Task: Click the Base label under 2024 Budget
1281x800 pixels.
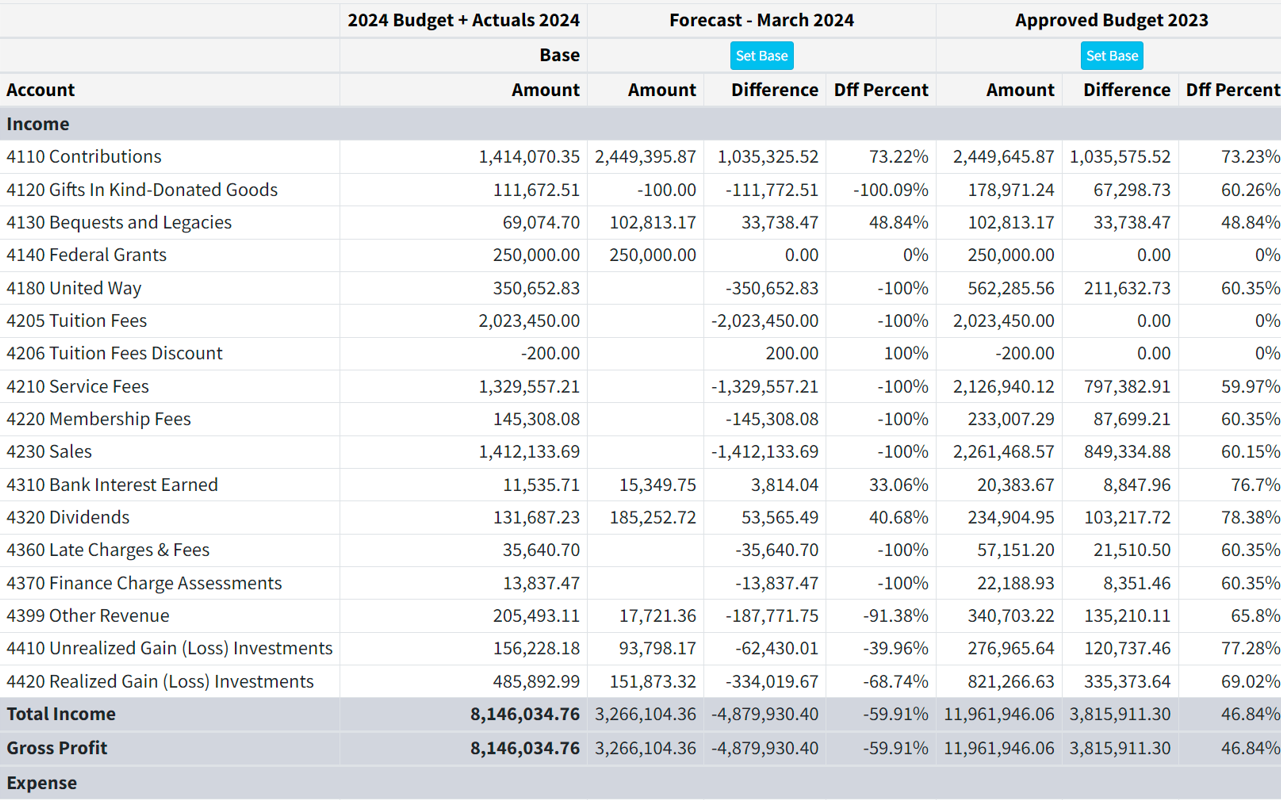Action: tap(559, 55)
